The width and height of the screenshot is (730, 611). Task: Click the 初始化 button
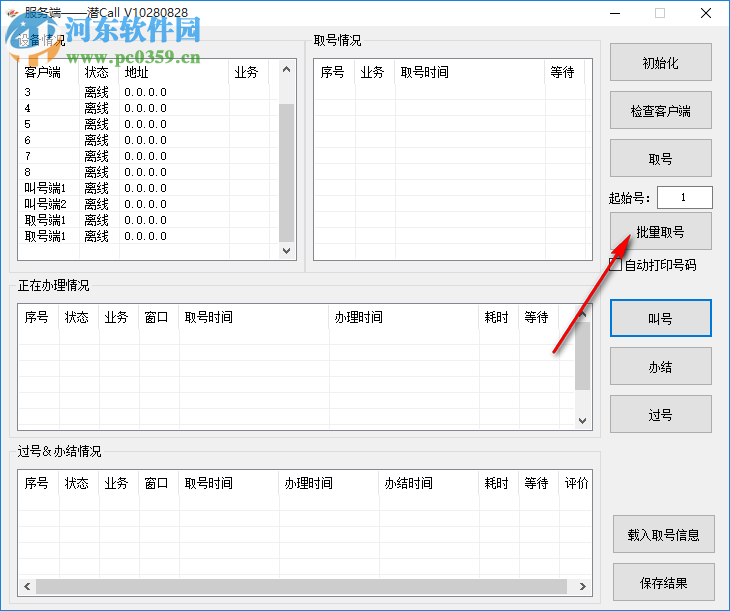(x=661, y=62)
